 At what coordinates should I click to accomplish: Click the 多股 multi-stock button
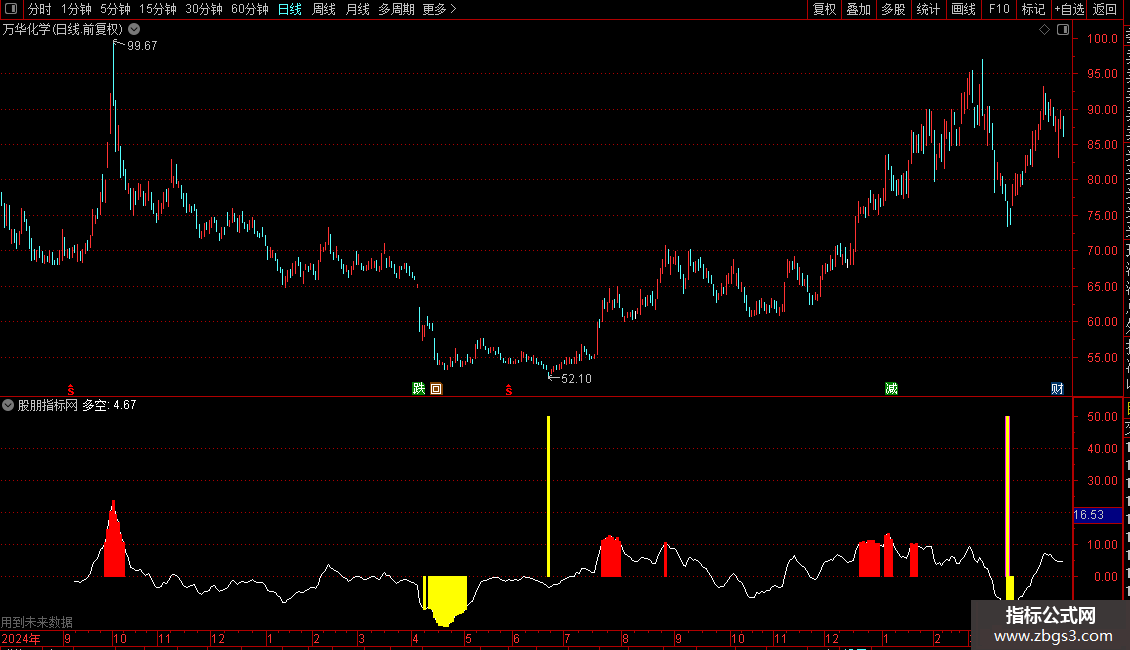[893, 9]
